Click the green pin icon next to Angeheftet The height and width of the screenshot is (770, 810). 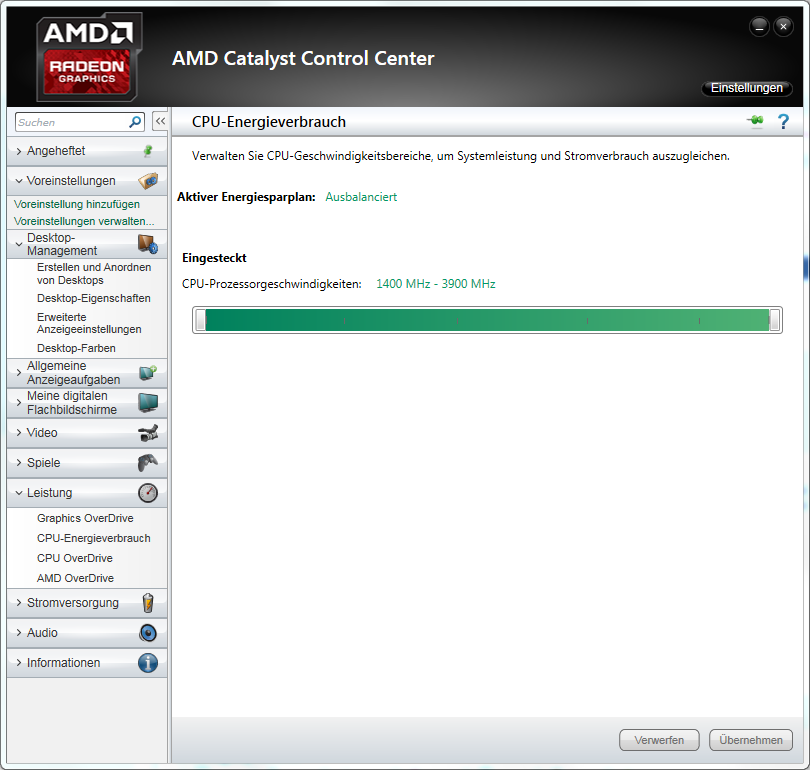(148, 151)
